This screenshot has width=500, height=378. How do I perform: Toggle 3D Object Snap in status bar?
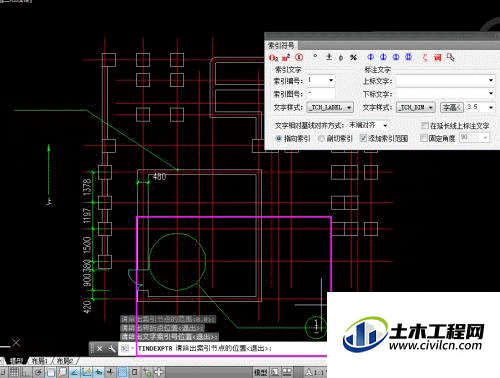pos(63,372)
